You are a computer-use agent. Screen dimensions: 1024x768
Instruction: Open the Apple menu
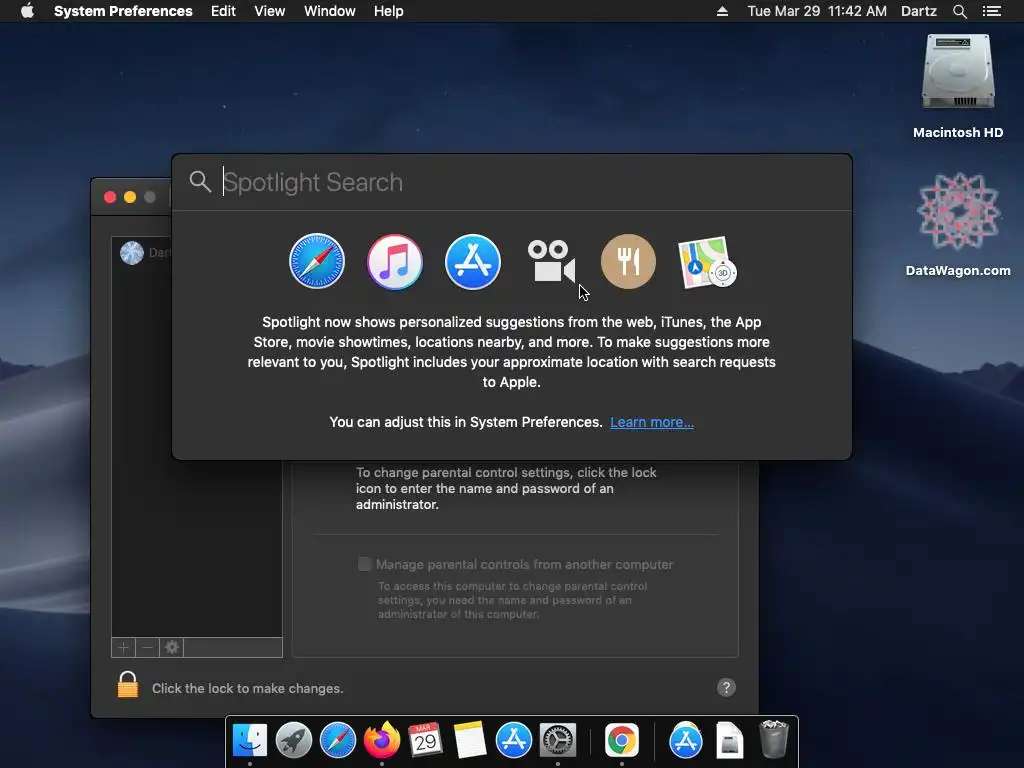pyautogui.click(x=27, y=11)
